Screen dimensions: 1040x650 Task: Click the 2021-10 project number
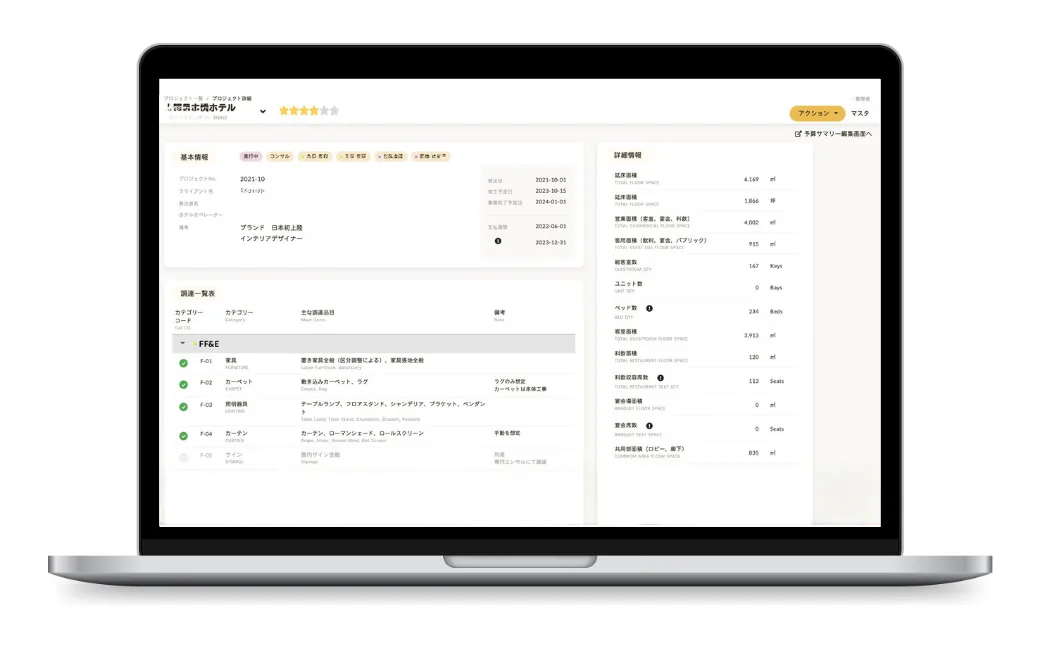(252, 179)
